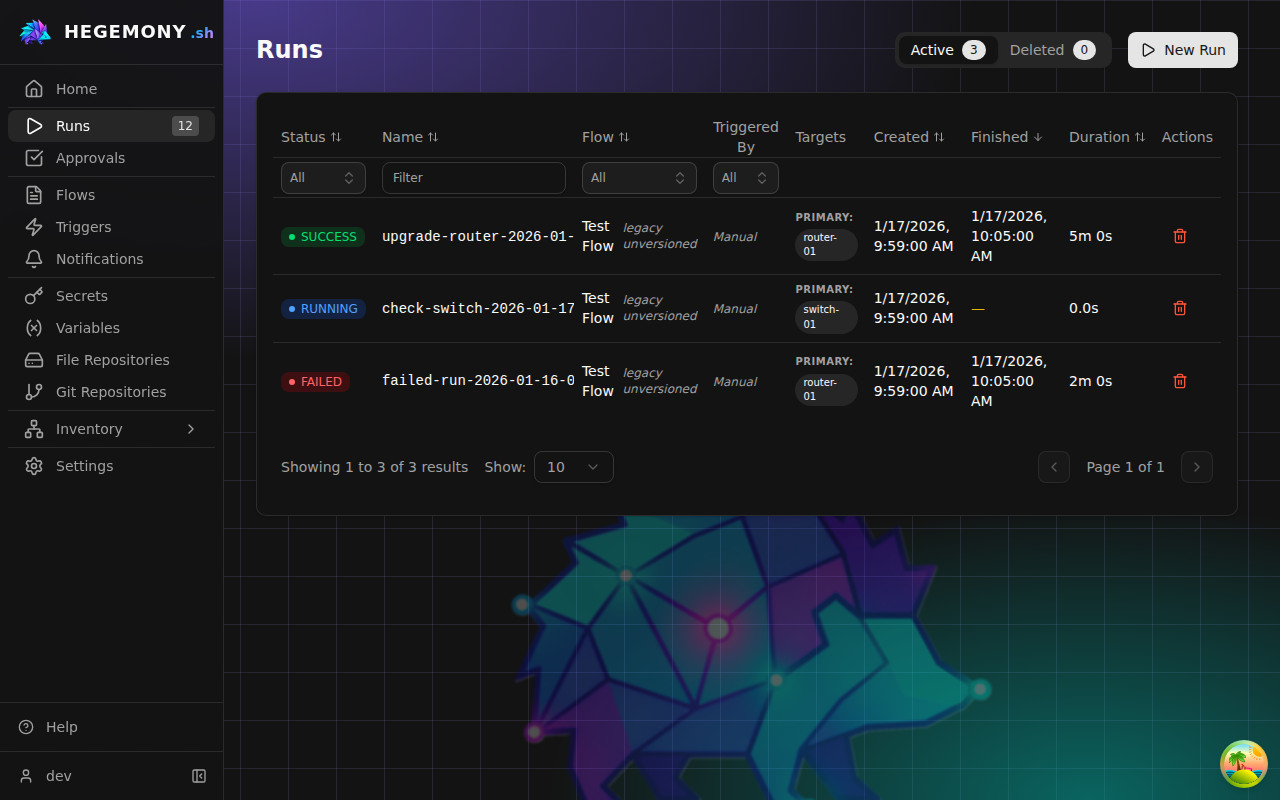This screenshot has width=1280, height=800.
Task: Delete the upgrade-router run
Action: tap(1180, 236)
